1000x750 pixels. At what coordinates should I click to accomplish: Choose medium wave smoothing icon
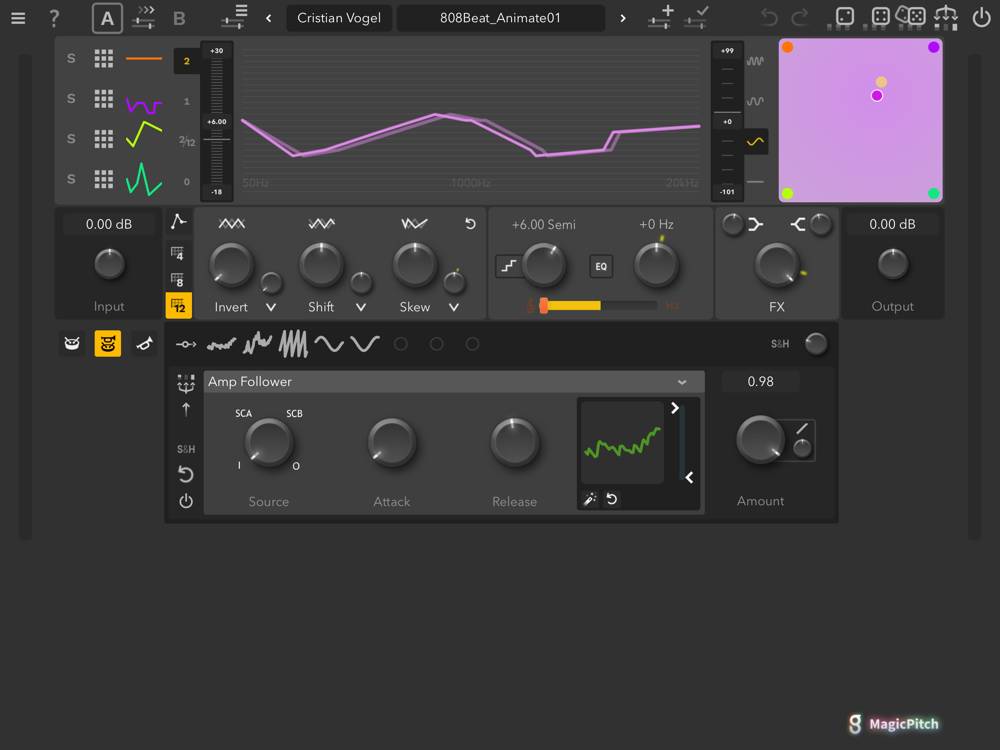tap(755, 101)
